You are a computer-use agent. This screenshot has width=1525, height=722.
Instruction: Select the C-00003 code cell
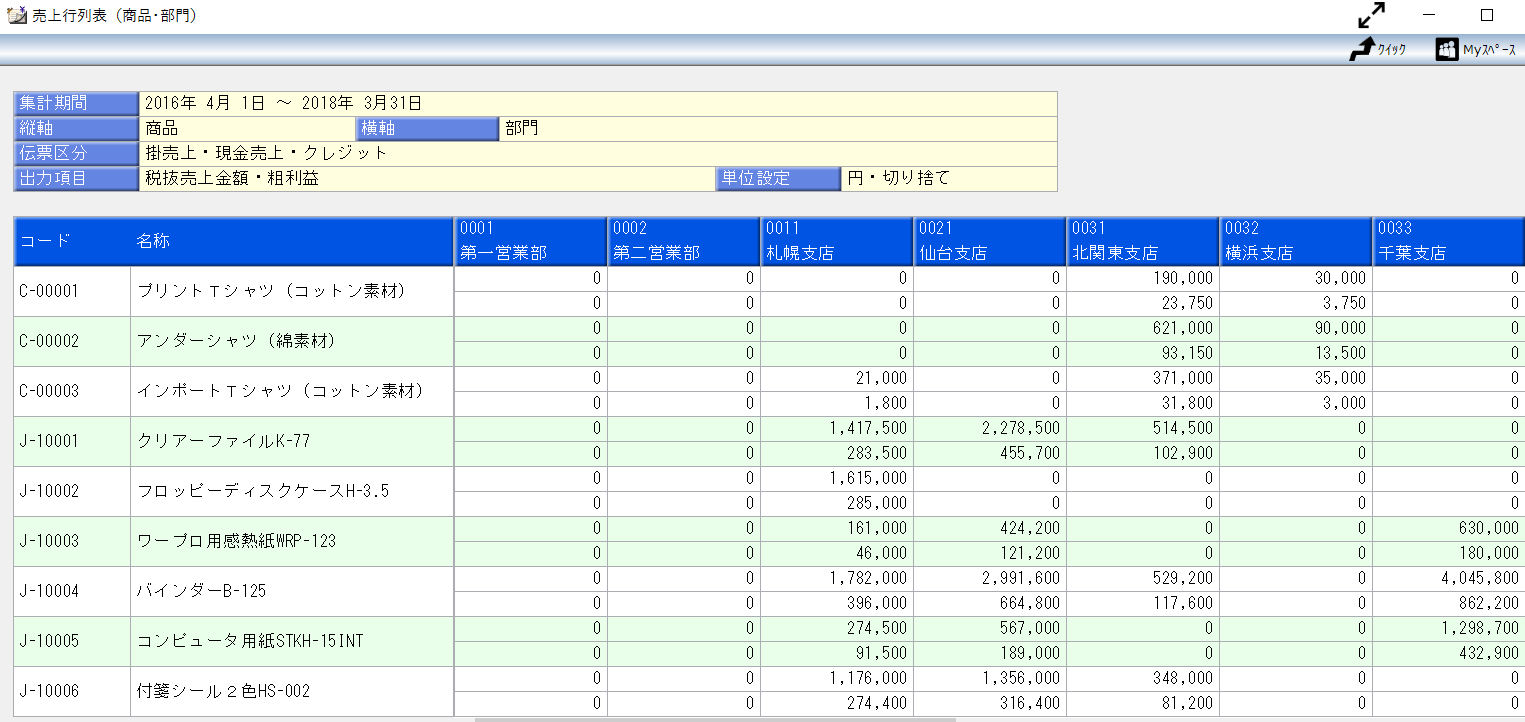72,391
